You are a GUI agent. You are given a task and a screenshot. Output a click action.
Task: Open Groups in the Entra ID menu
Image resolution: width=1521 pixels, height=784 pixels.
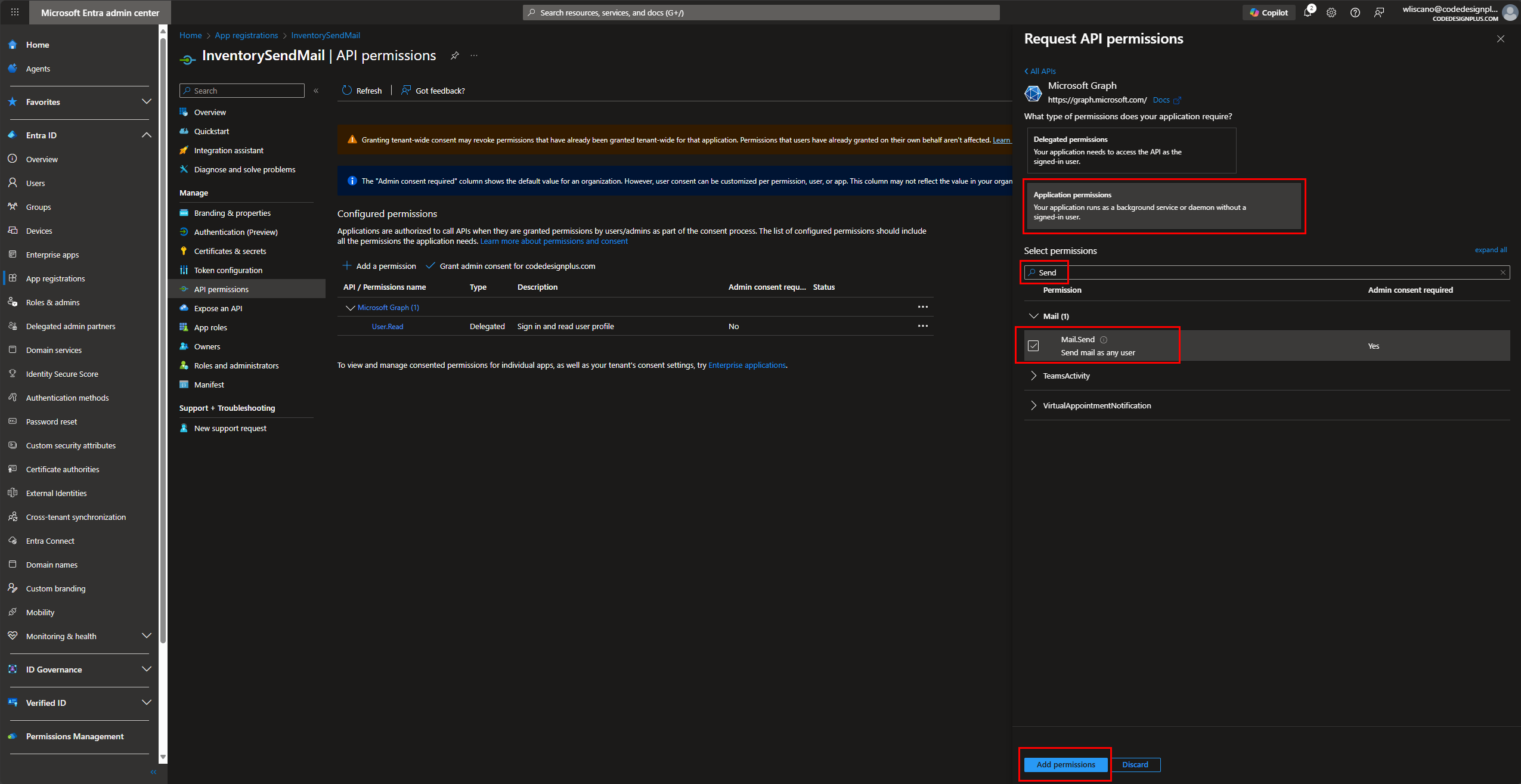[38, 207]
